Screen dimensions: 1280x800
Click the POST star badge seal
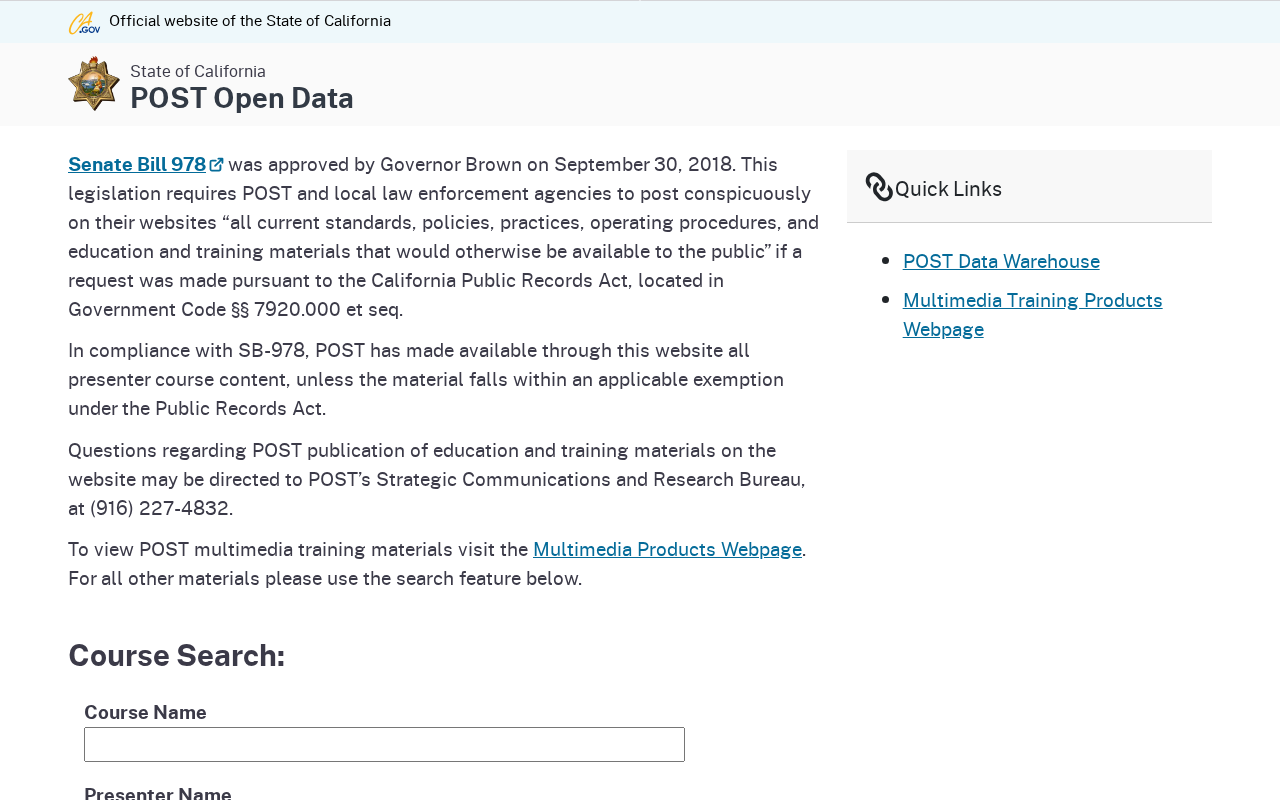[94, 84]
